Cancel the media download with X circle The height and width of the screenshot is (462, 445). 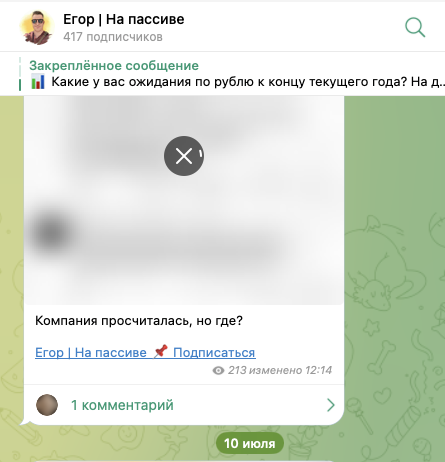184,156
